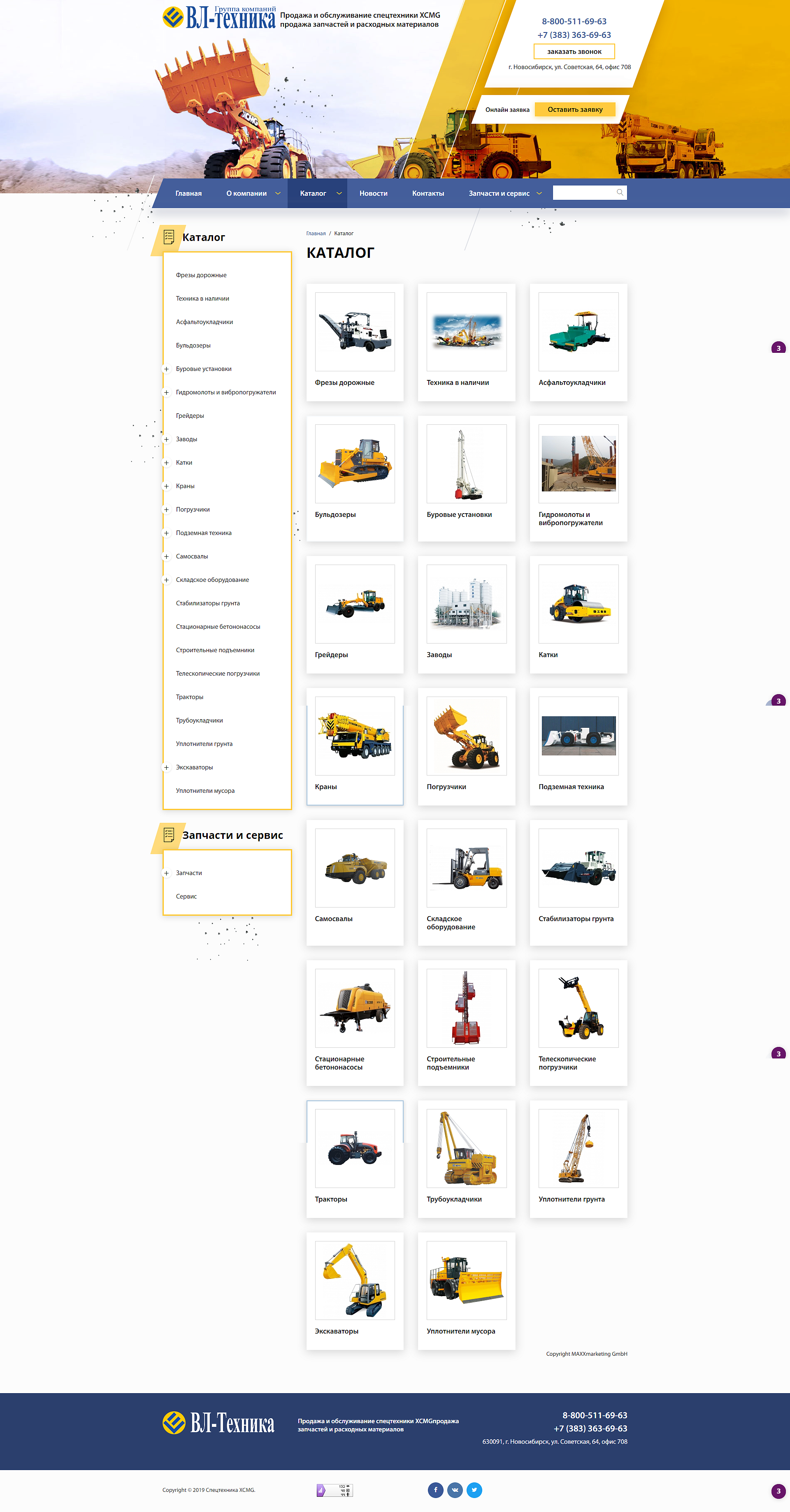Click заказать звонок button

point(574,52)
